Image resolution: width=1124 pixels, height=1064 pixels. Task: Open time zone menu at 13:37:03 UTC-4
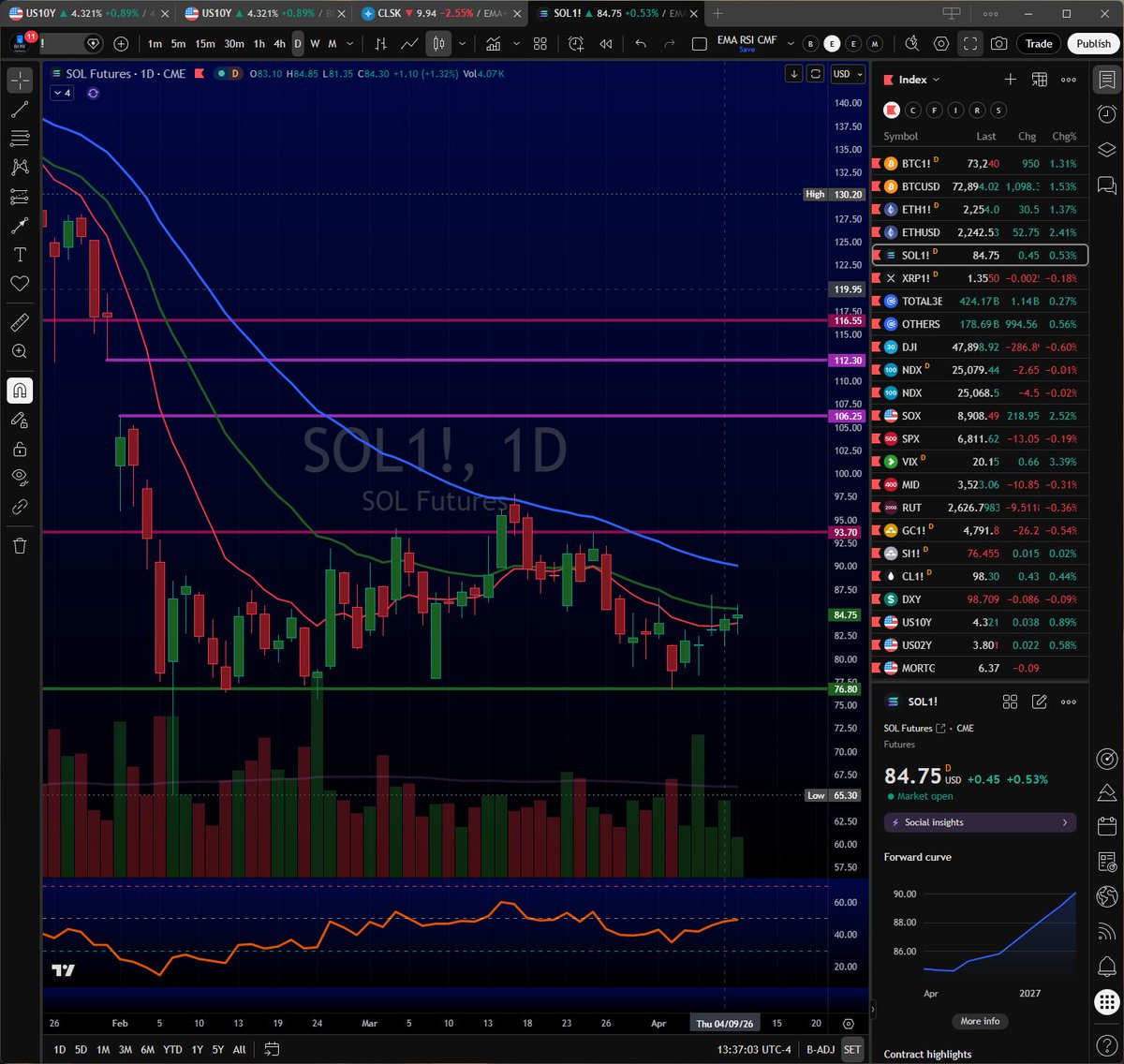click(752, 1049)
